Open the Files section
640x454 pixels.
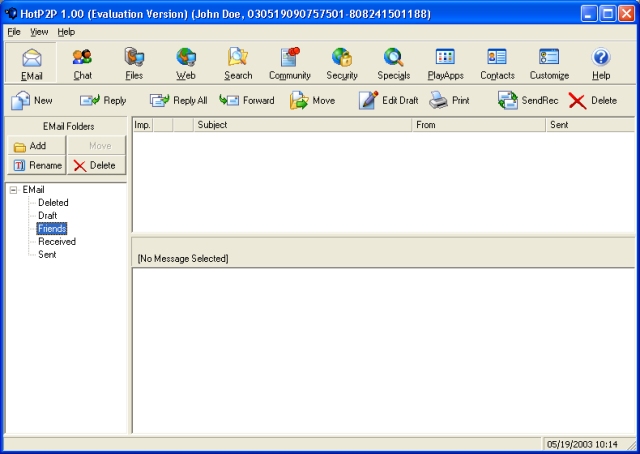tap(134, 63)
